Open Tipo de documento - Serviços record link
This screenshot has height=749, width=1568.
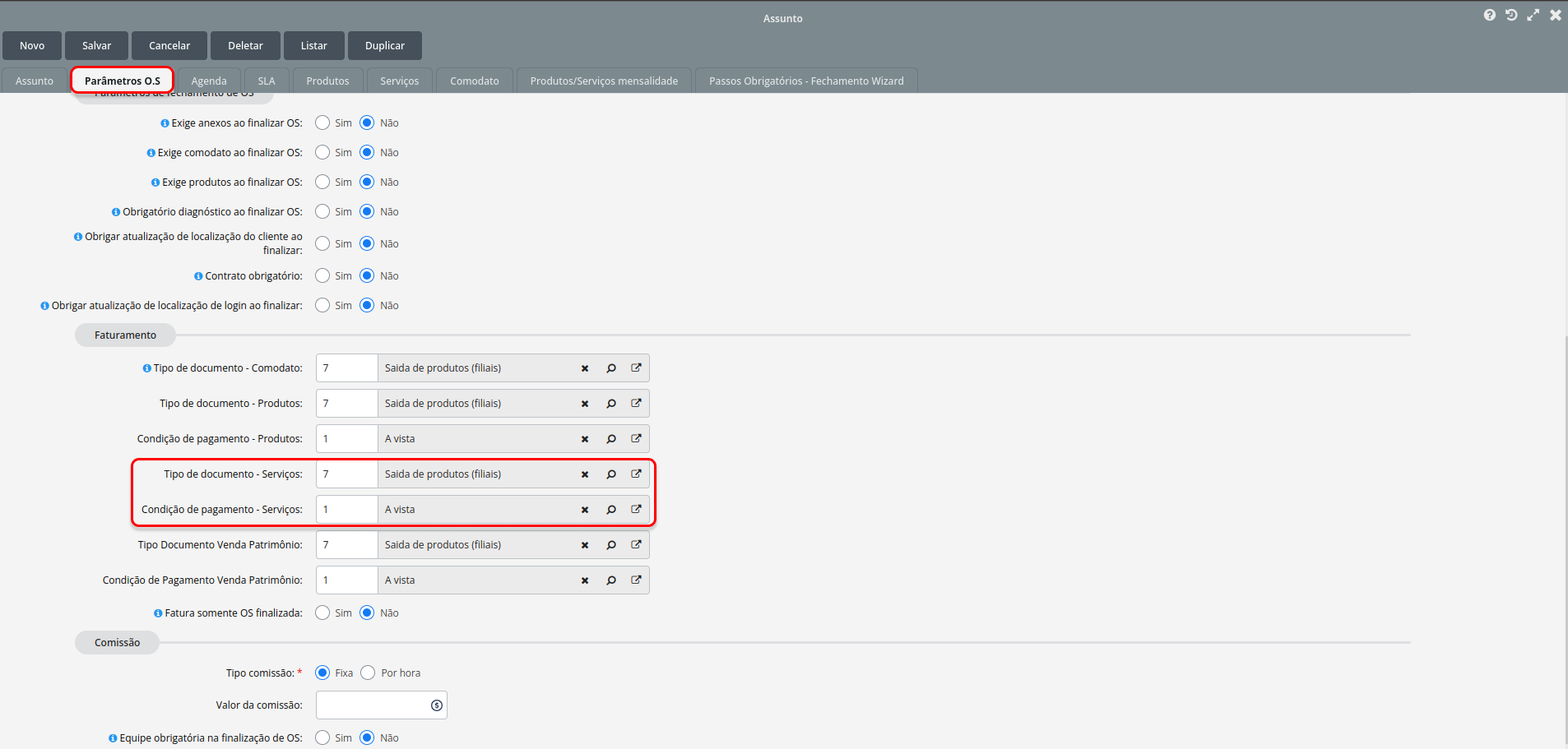636,474
